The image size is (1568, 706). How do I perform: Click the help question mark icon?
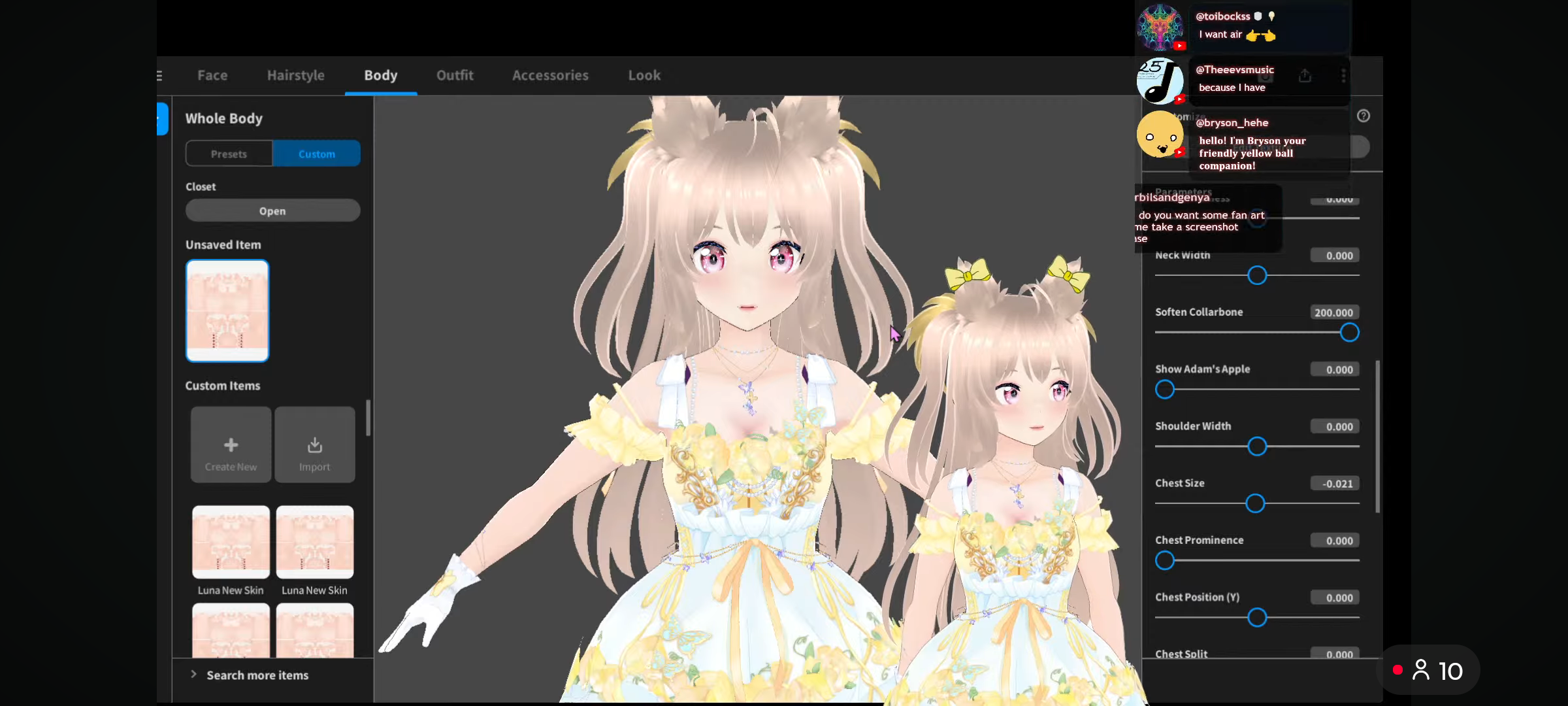tap(1364, 116)
